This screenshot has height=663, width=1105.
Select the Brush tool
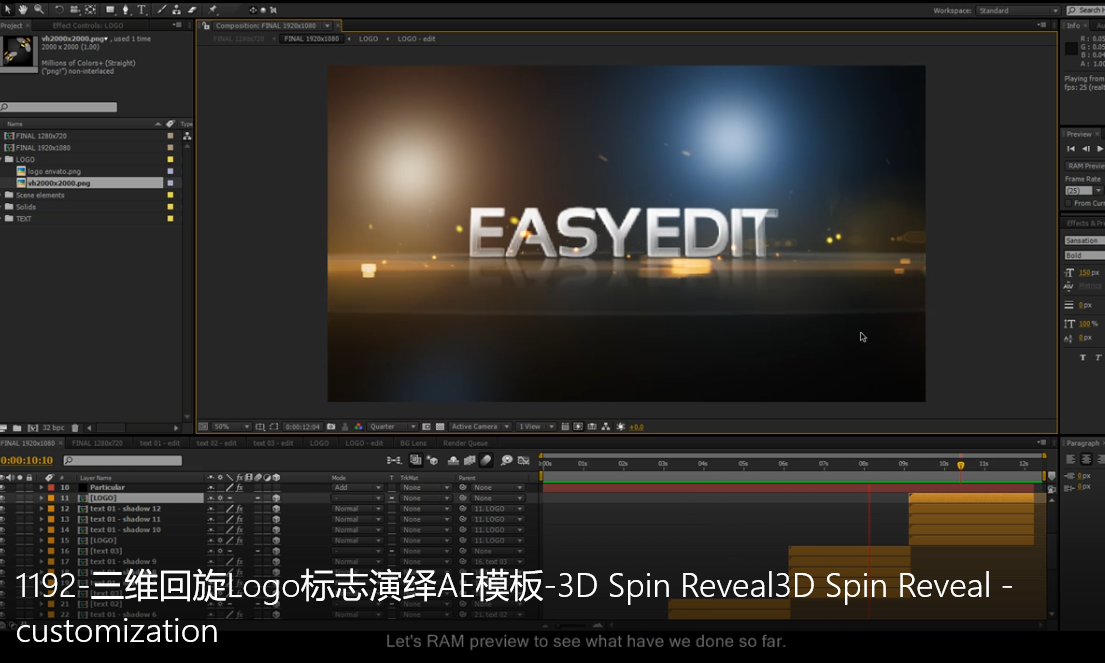[161, 10]
